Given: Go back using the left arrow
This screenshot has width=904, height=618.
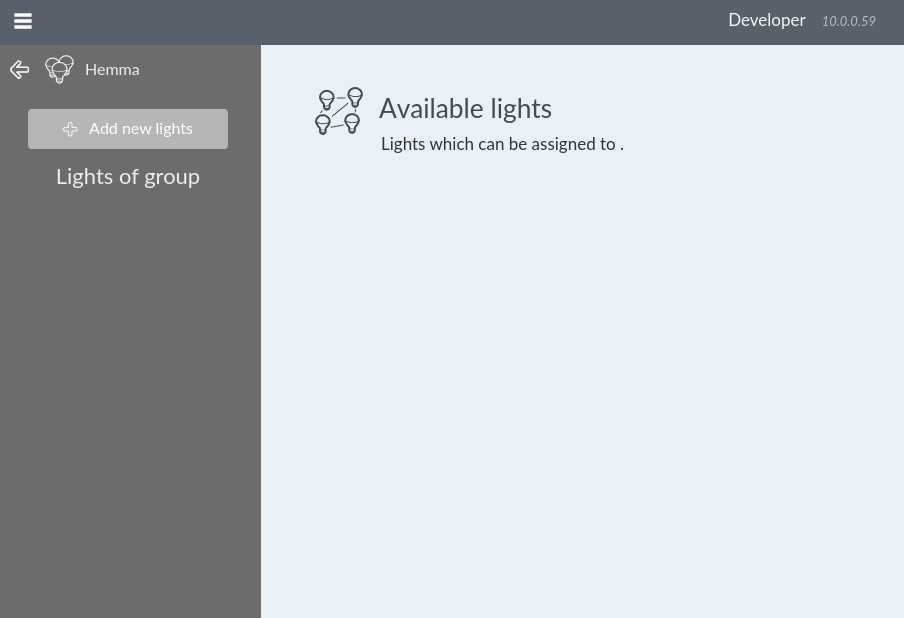Looking at the screenshot, I should click(x=19, y=70).
